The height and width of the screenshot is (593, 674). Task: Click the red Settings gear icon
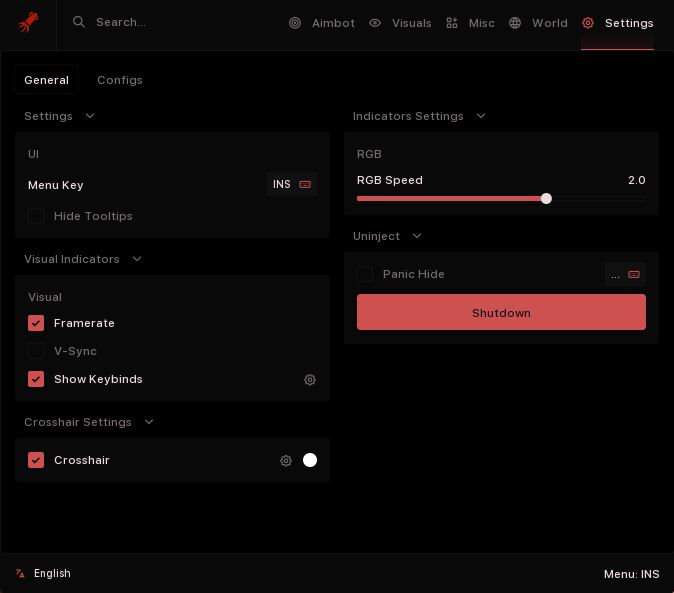[588, 23]
